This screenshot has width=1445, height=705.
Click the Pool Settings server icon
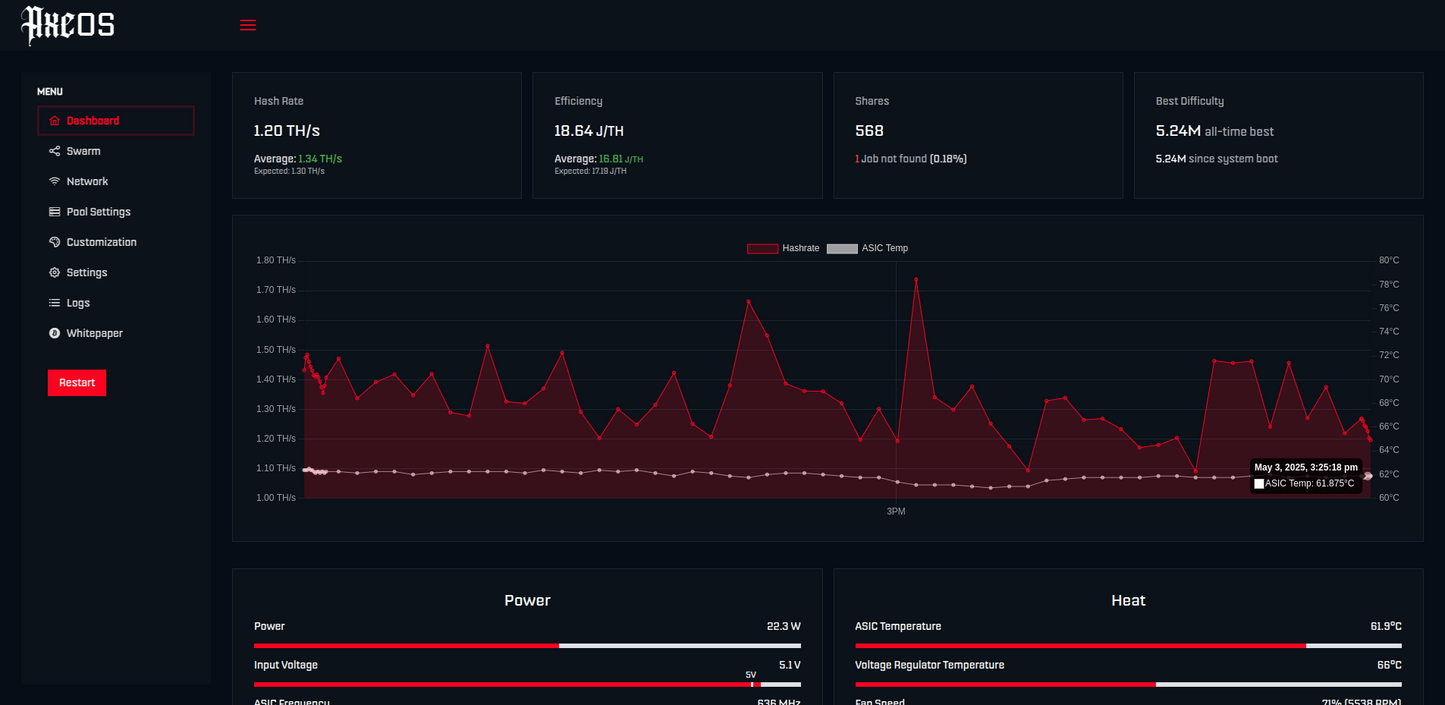click(x=55, y=212)
